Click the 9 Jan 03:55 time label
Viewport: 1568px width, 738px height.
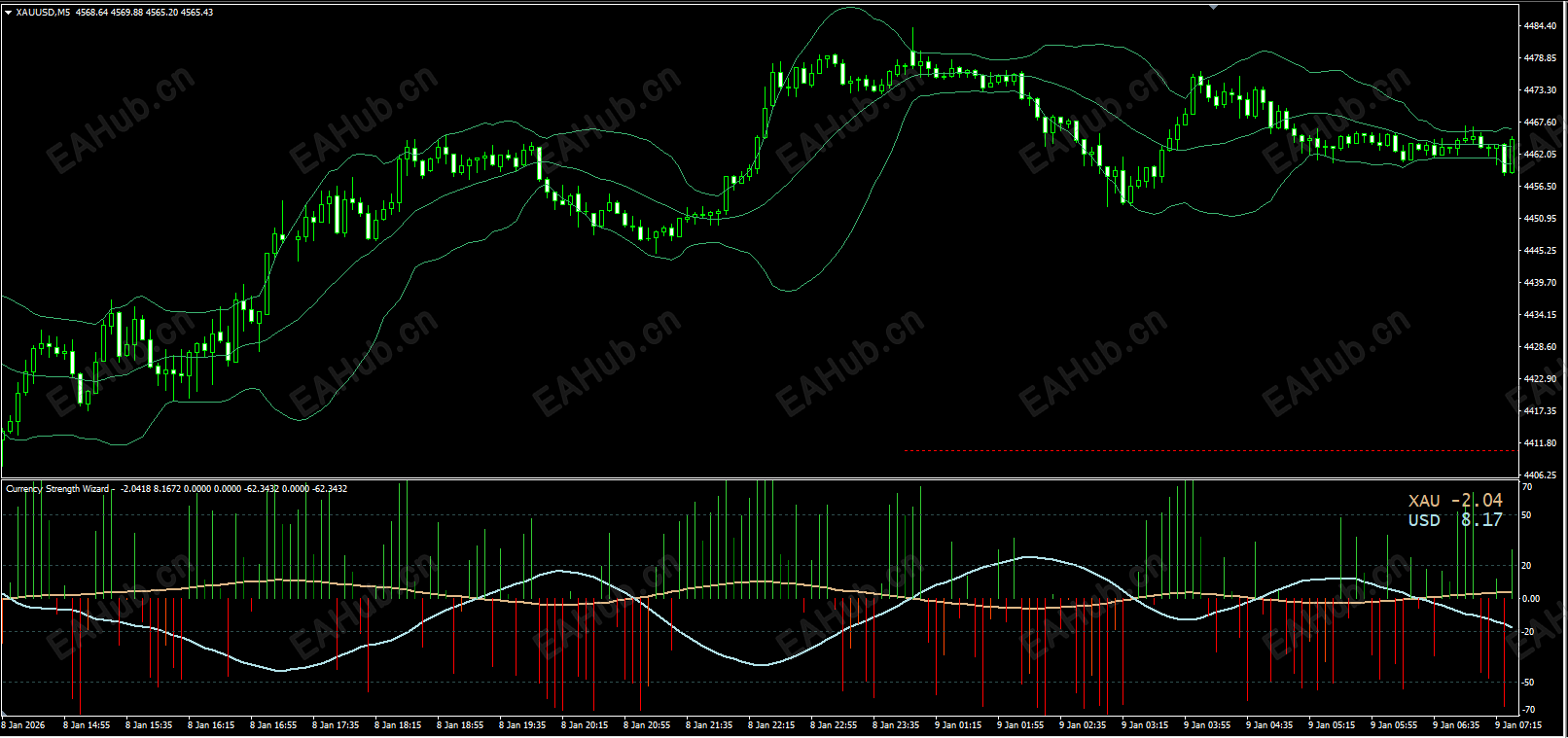click(x=1207, y=725)
